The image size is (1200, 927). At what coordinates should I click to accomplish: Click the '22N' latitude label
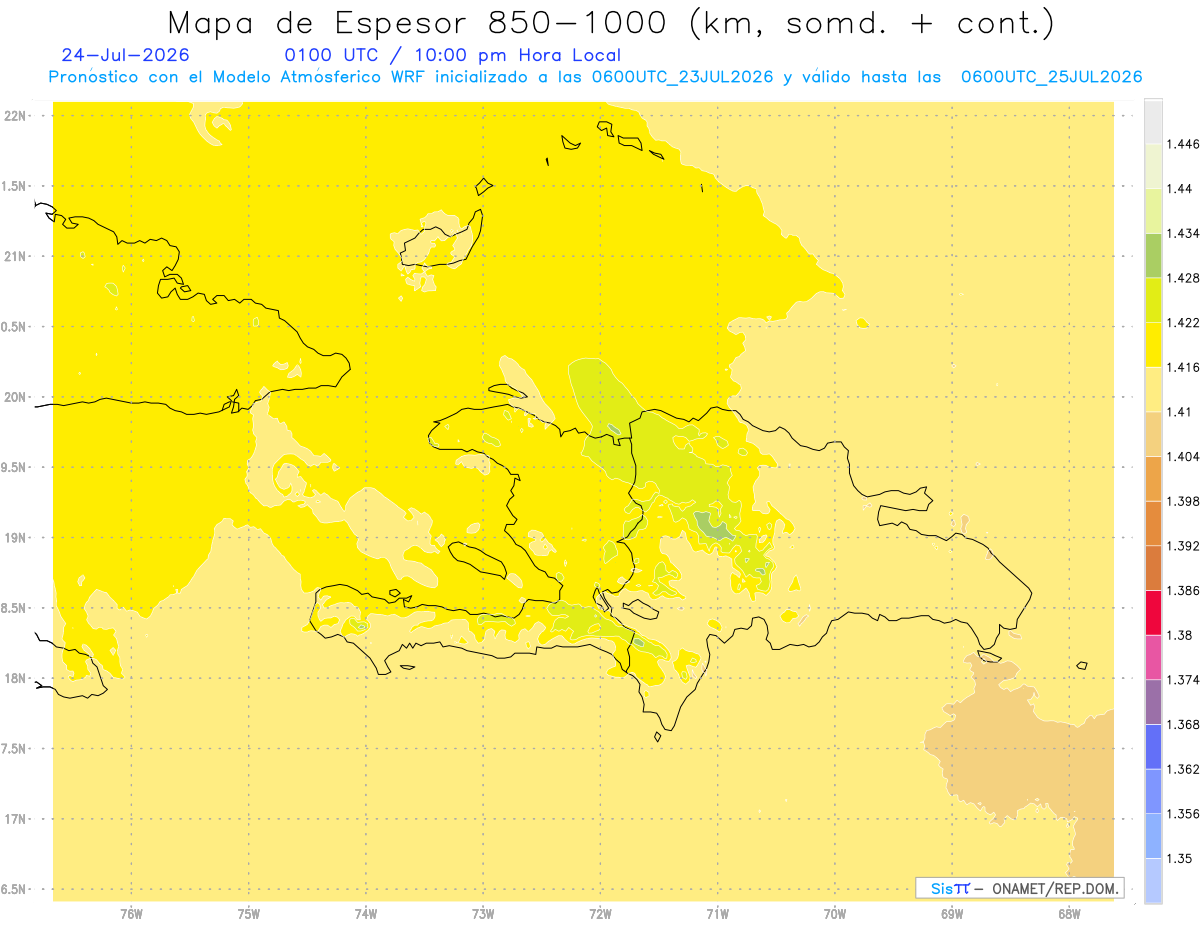click(x=16, y=116)
